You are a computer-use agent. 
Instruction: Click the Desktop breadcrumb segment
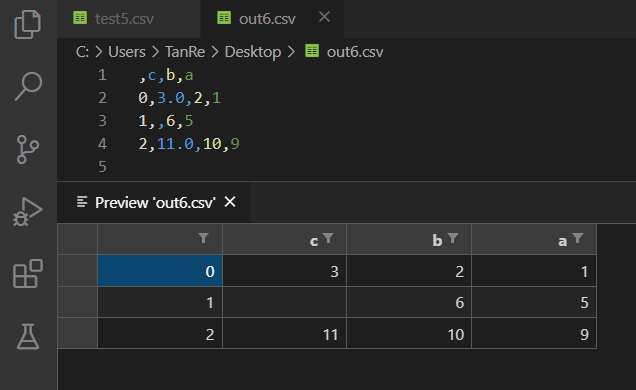click(253, 52)
